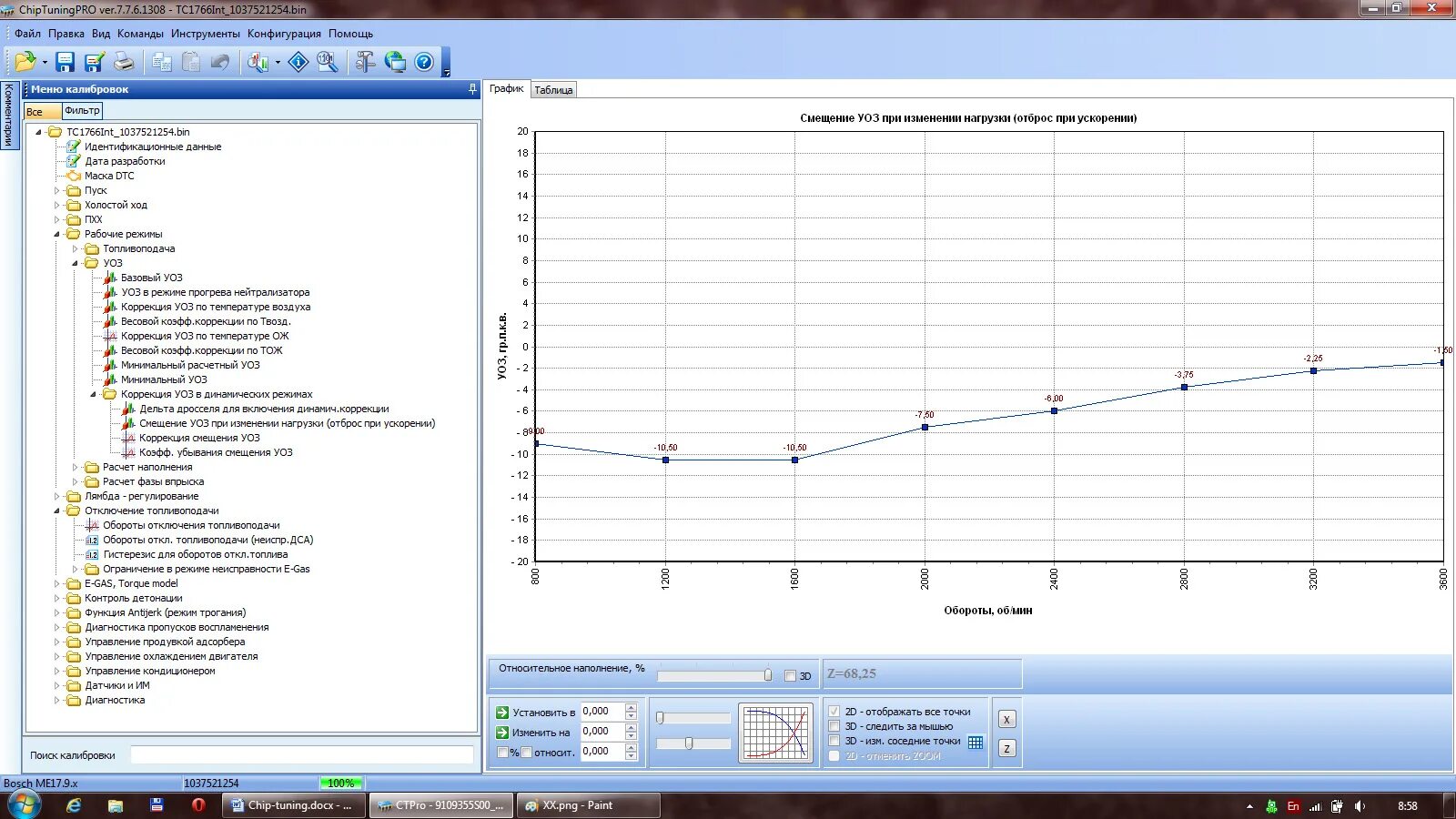Enable 3D - следить за мышью
The height and width of the screenshot is (819, 1456).
(834, 726)
